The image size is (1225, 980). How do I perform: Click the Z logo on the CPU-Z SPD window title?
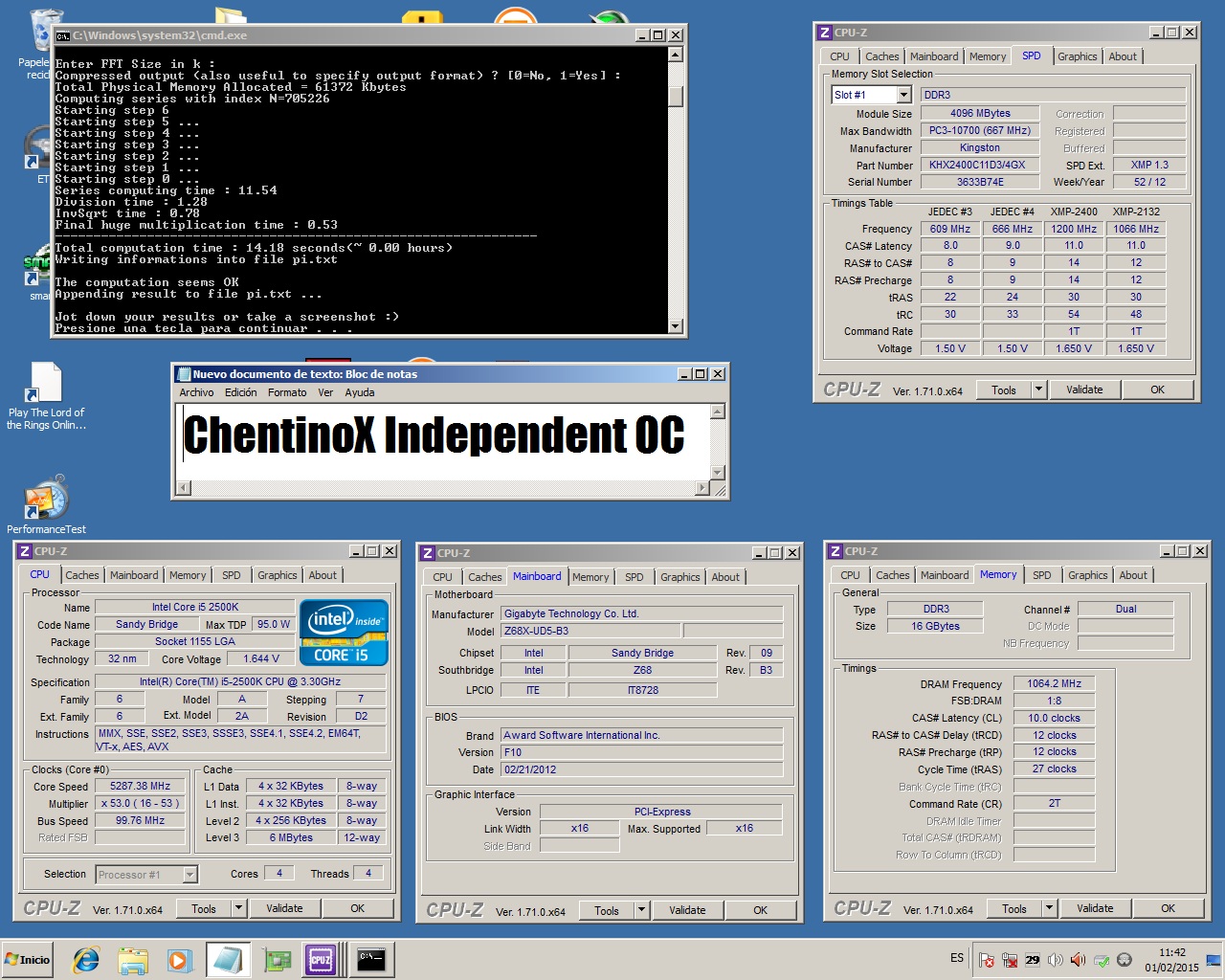pyautogui.click(x=825, y=33)
